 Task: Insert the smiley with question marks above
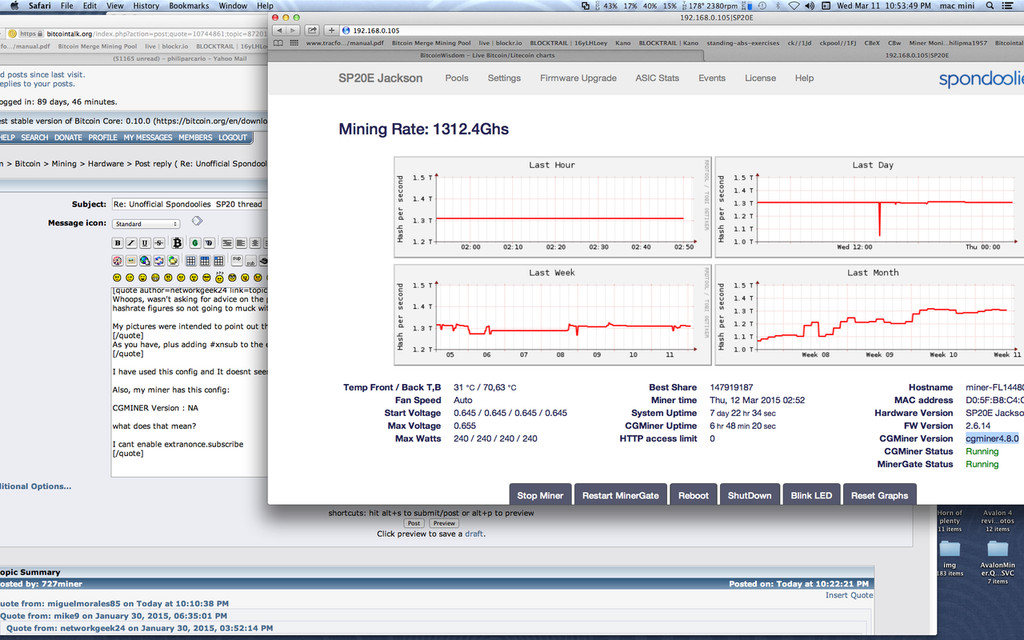pos(219,277)
